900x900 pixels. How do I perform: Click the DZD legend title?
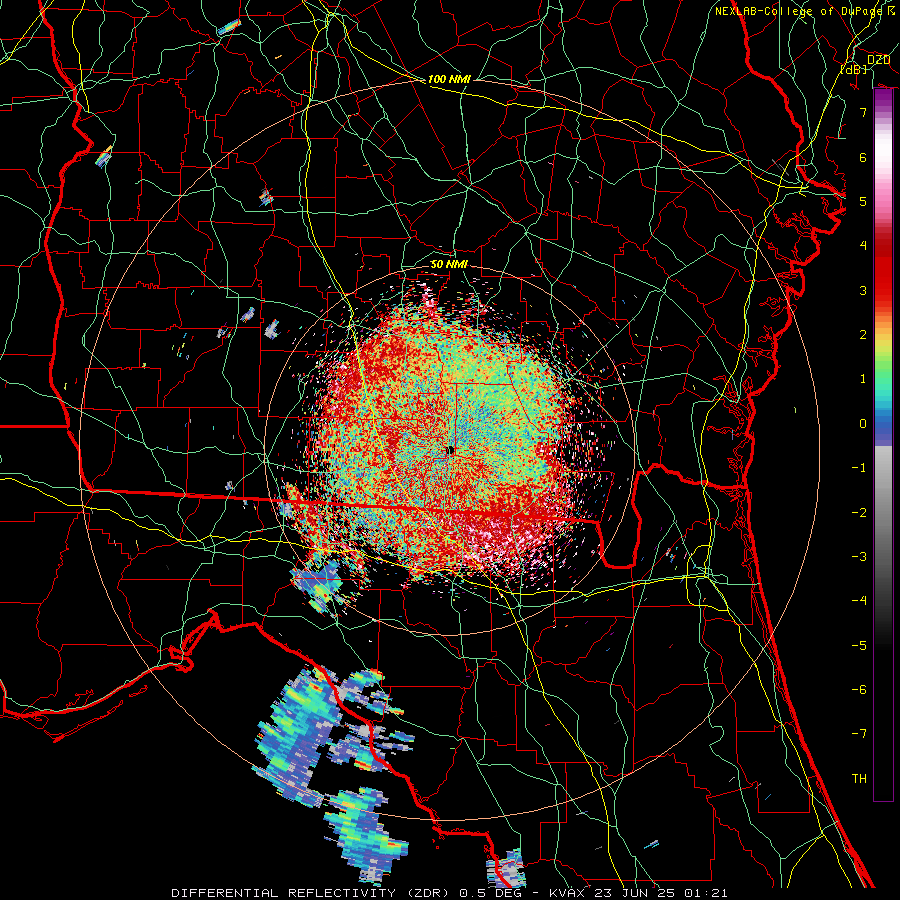878,60
